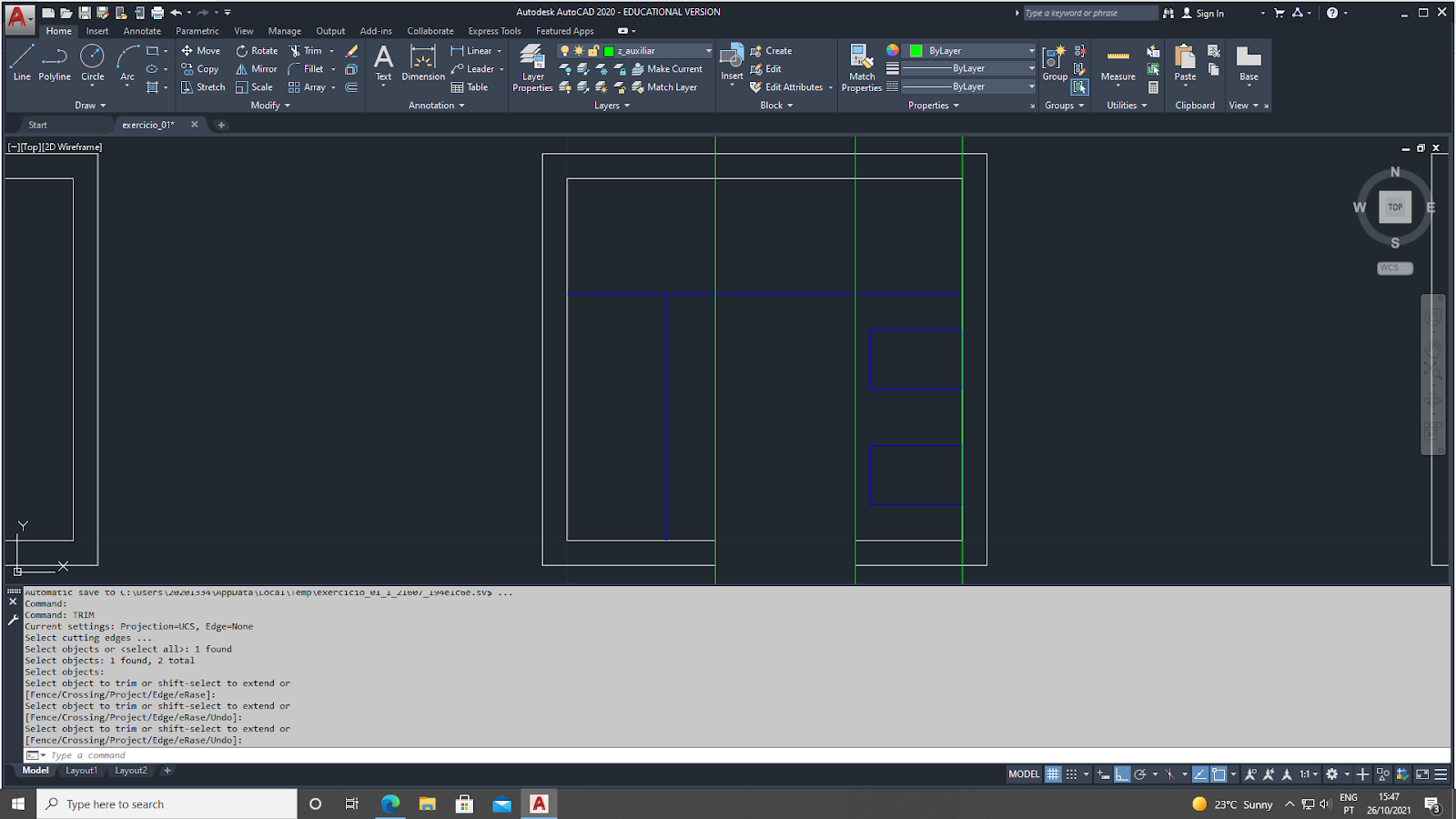Expand the Draw panel
This screenshot has width=1456, height=819.
coord(90,106)
